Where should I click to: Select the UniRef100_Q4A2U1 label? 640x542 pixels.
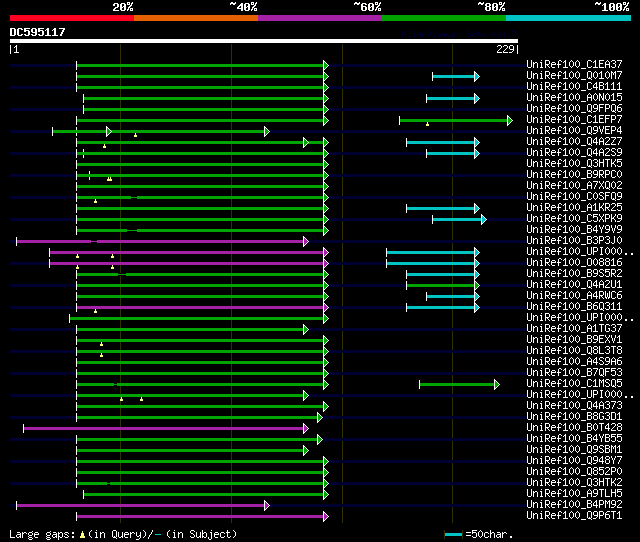tap(574, 285)
